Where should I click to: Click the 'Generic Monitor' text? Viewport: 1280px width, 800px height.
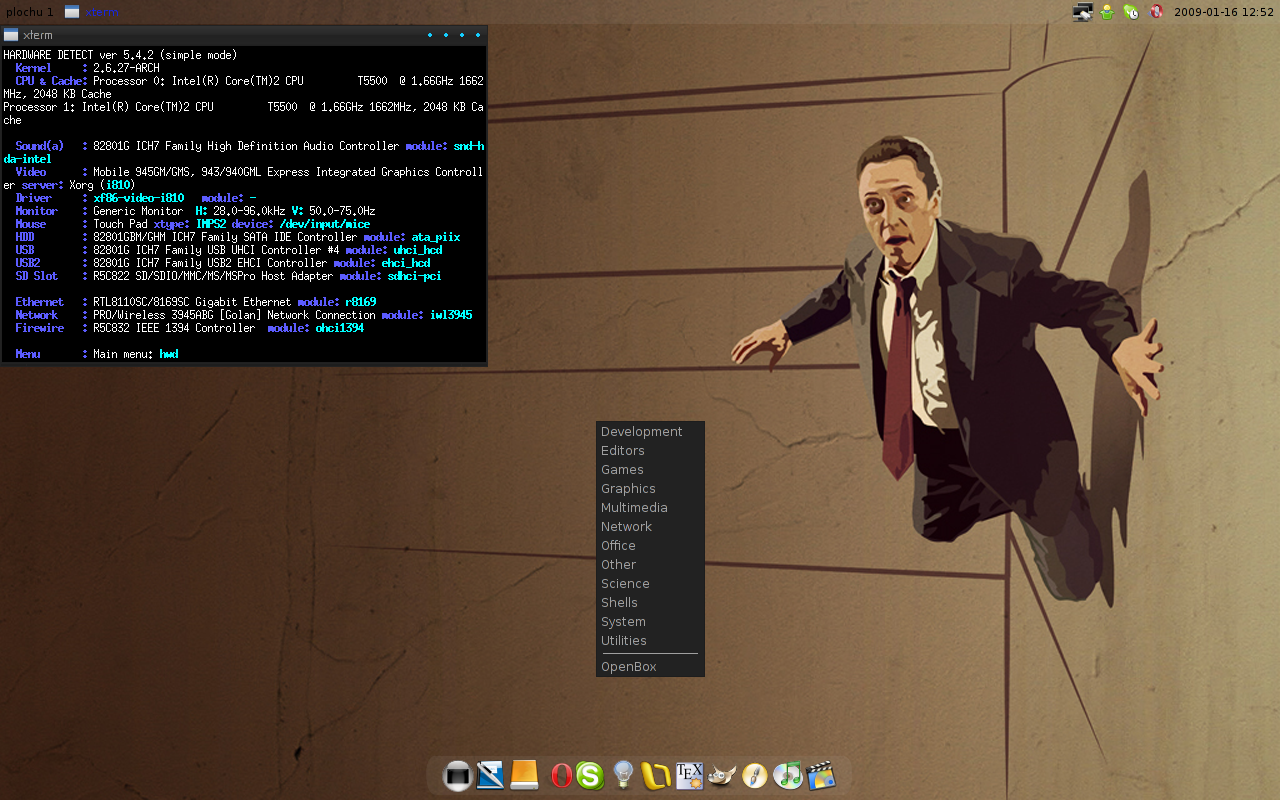click(x=138, y=211)
